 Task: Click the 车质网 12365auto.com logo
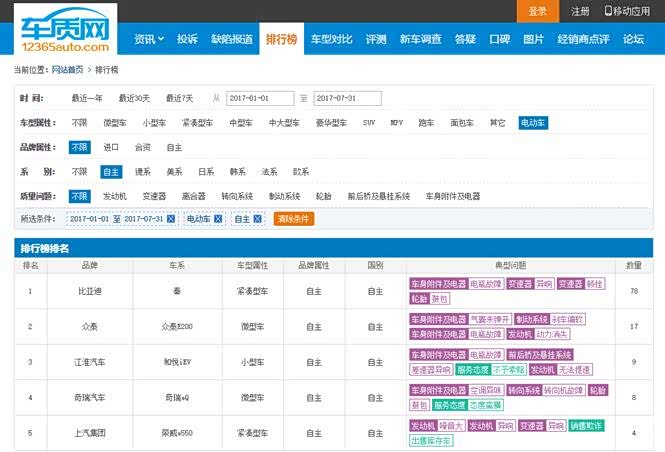click(x=64, y=27)
